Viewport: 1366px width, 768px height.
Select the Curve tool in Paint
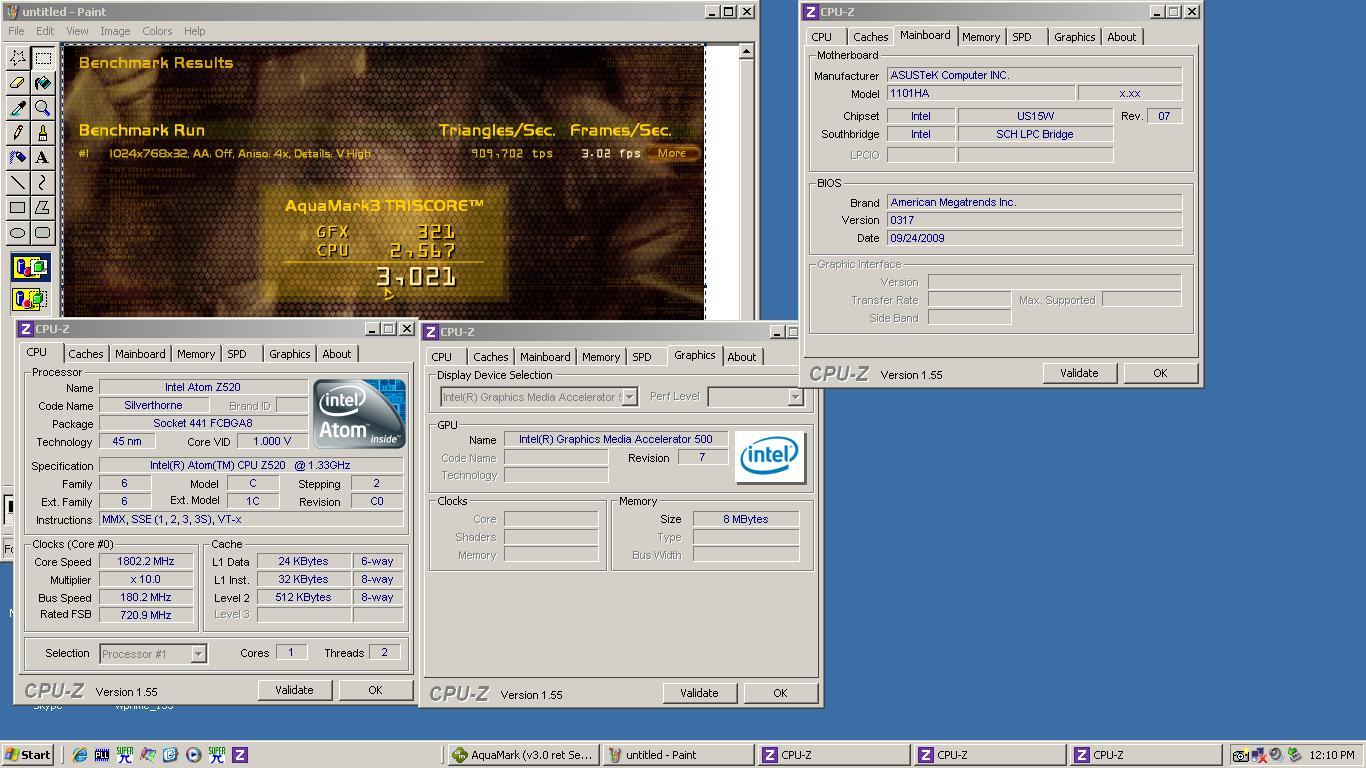click(42, 182)
